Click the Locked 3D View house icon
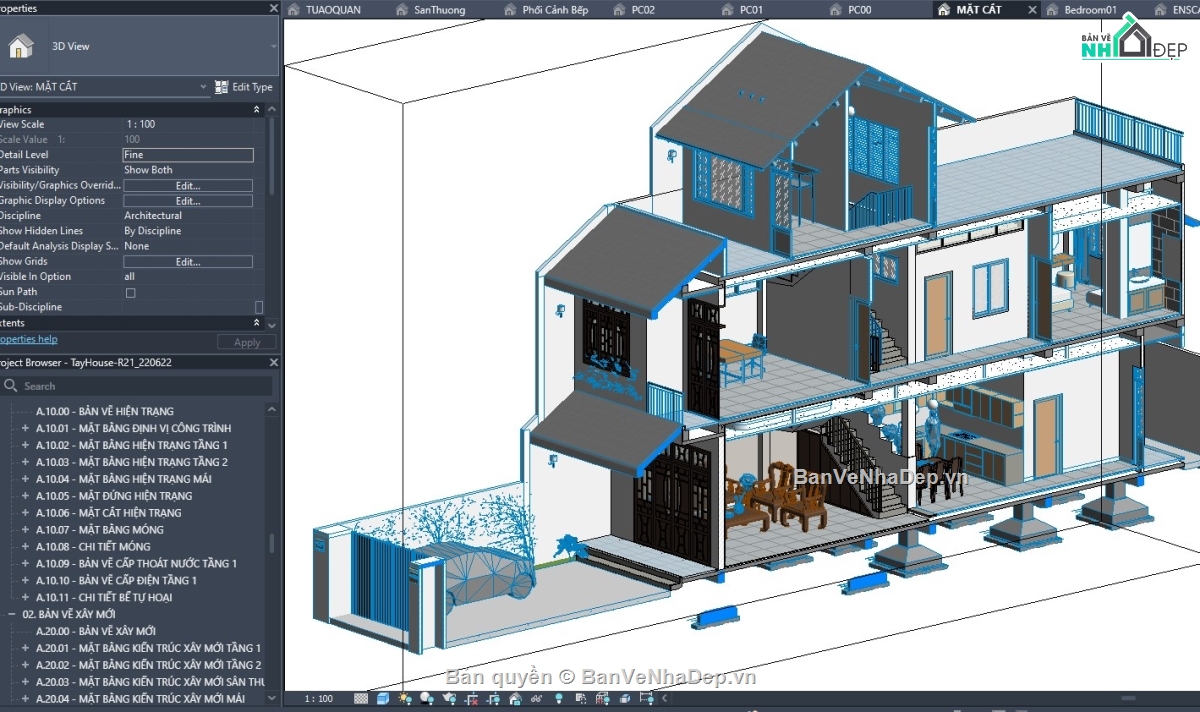Viewport: 1200px width, 712px height. (x=514, y=701)
